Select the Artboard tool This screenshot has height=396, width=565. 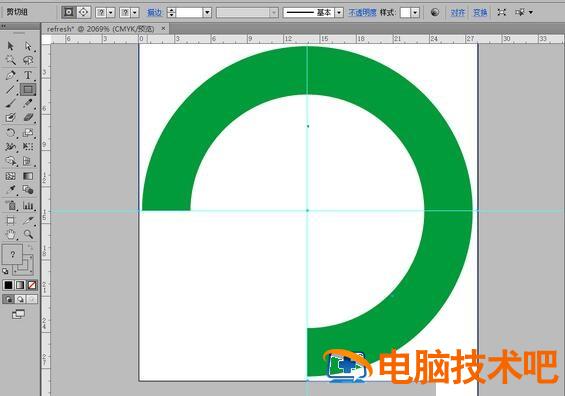[10, 220]
